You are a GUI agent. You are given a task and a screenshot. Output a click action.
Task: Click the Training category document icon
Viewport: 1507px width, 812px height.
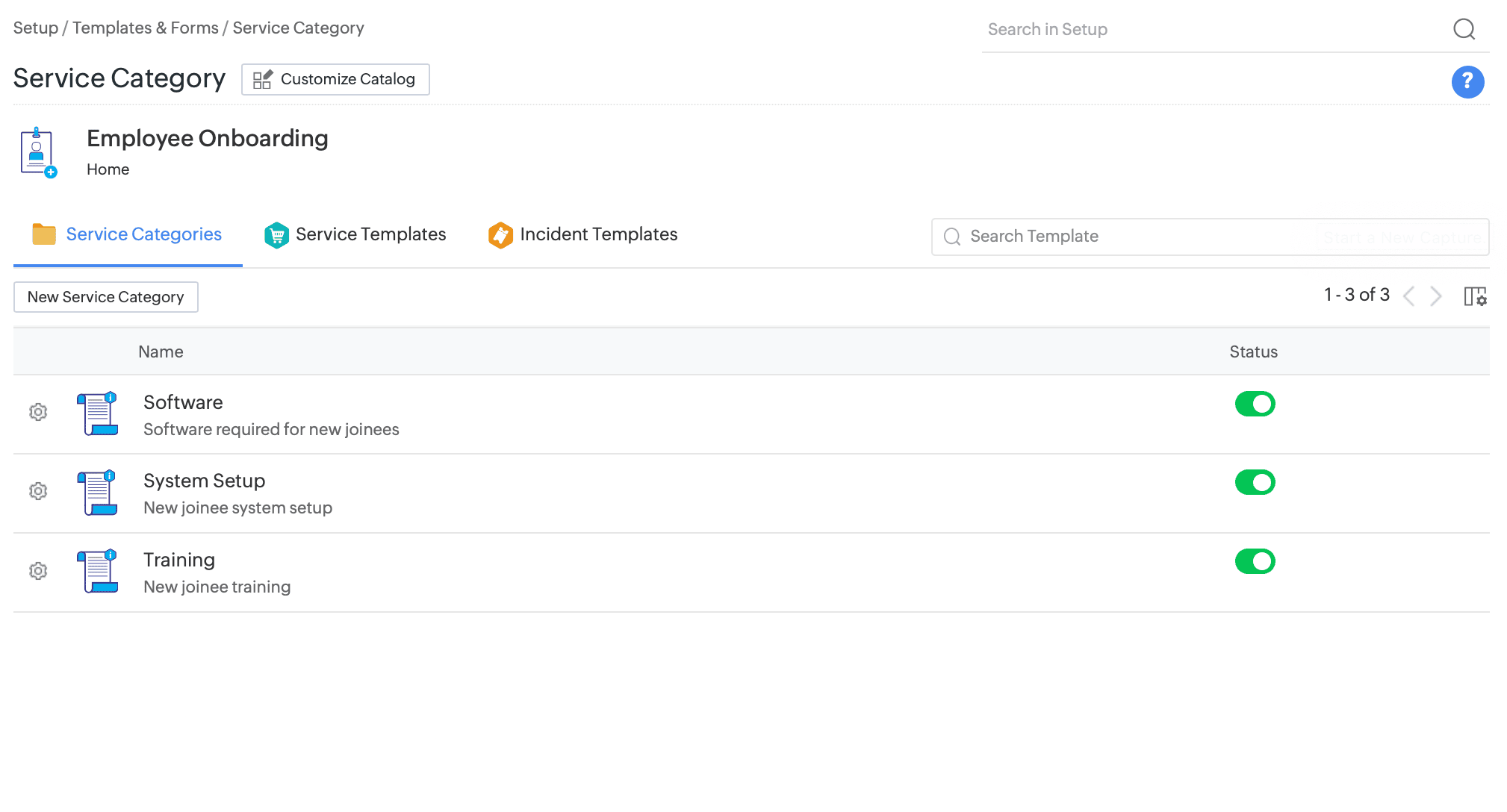tap(98, 571)
